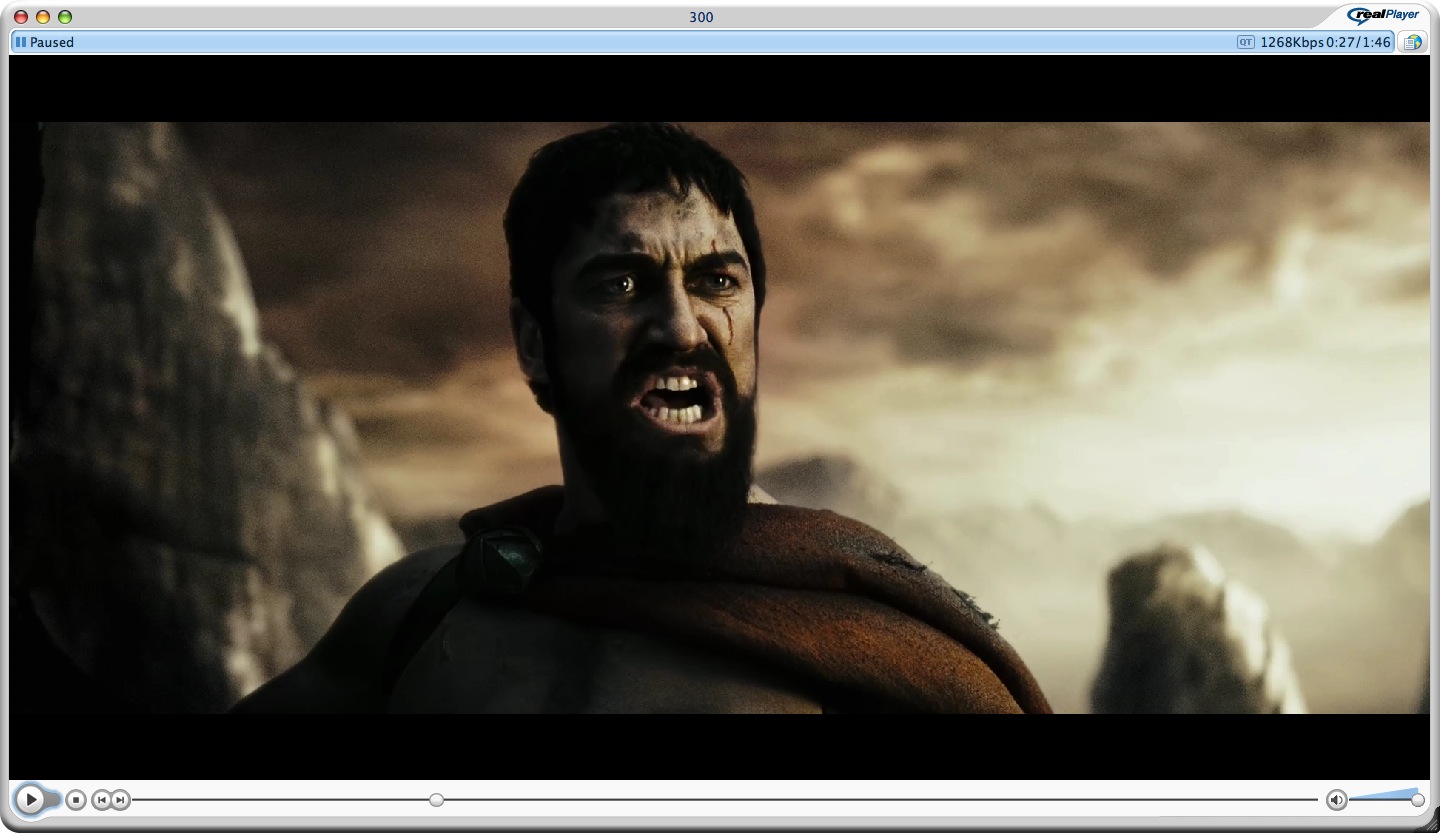This screenshot has width=1440, height=833.
Task: Close the window with the red button
Action: pos(21,17)
